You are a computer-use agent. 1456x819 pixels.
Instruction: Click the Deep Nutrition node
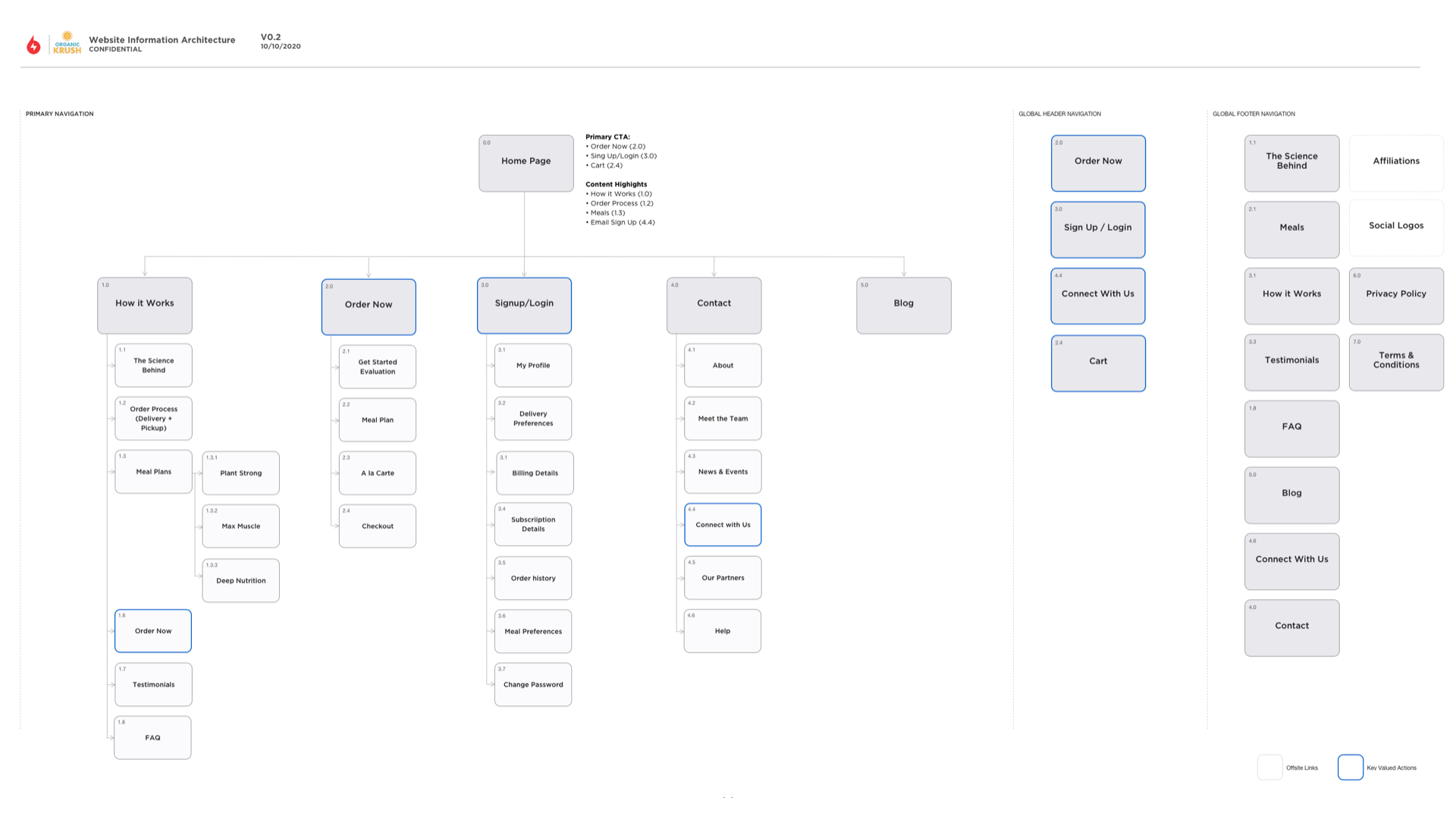click(240, 581)
